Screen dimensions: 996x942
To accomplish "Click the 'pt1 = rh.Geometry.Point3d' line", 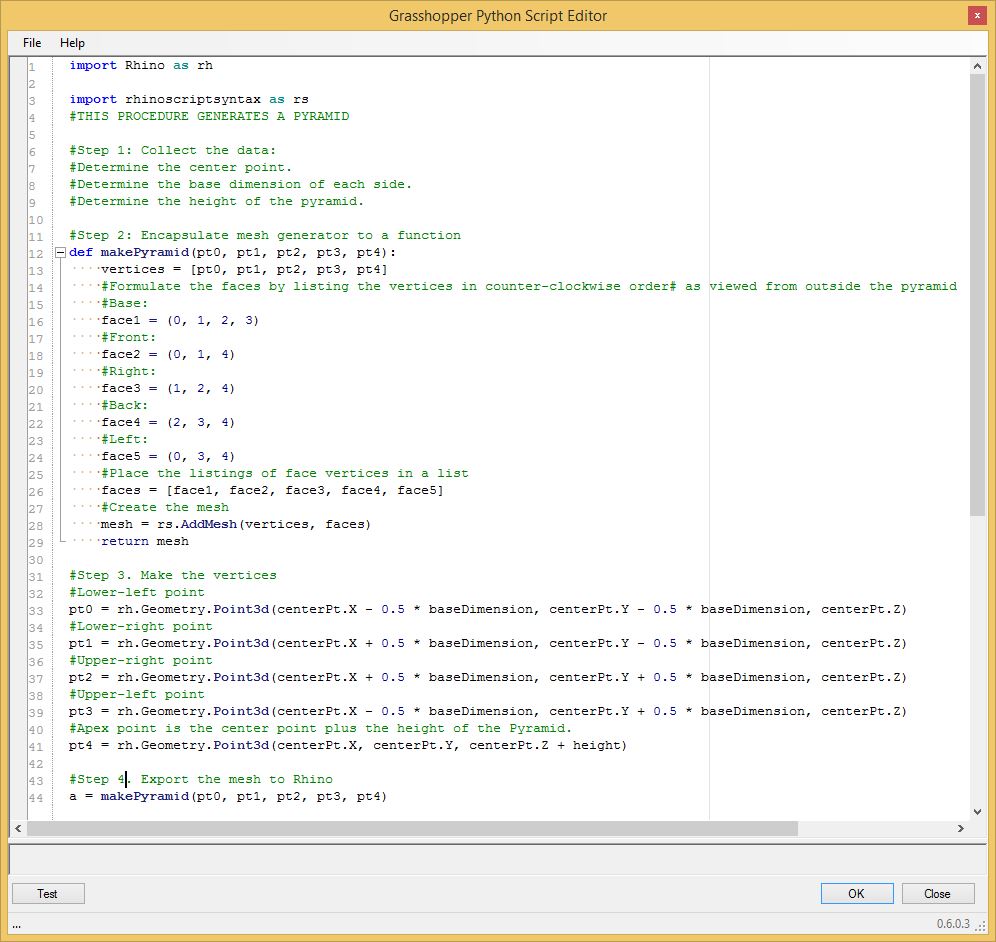I will point(488,643).
